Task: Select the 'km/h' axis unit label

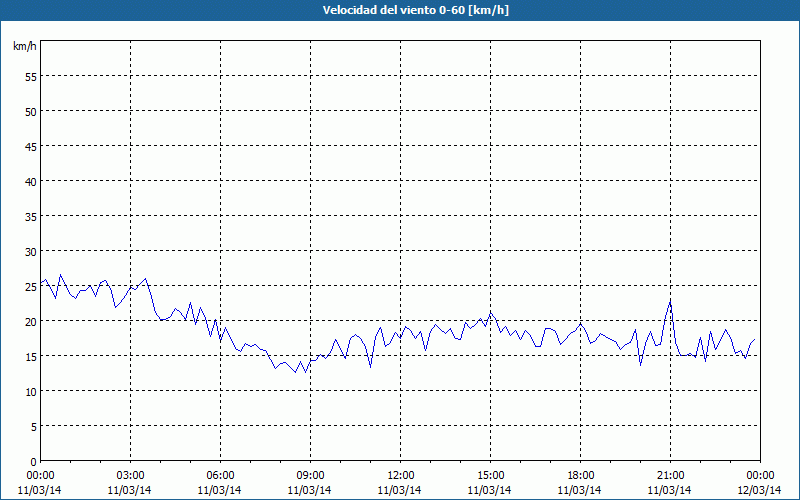Action: click(x=24, y=46)
